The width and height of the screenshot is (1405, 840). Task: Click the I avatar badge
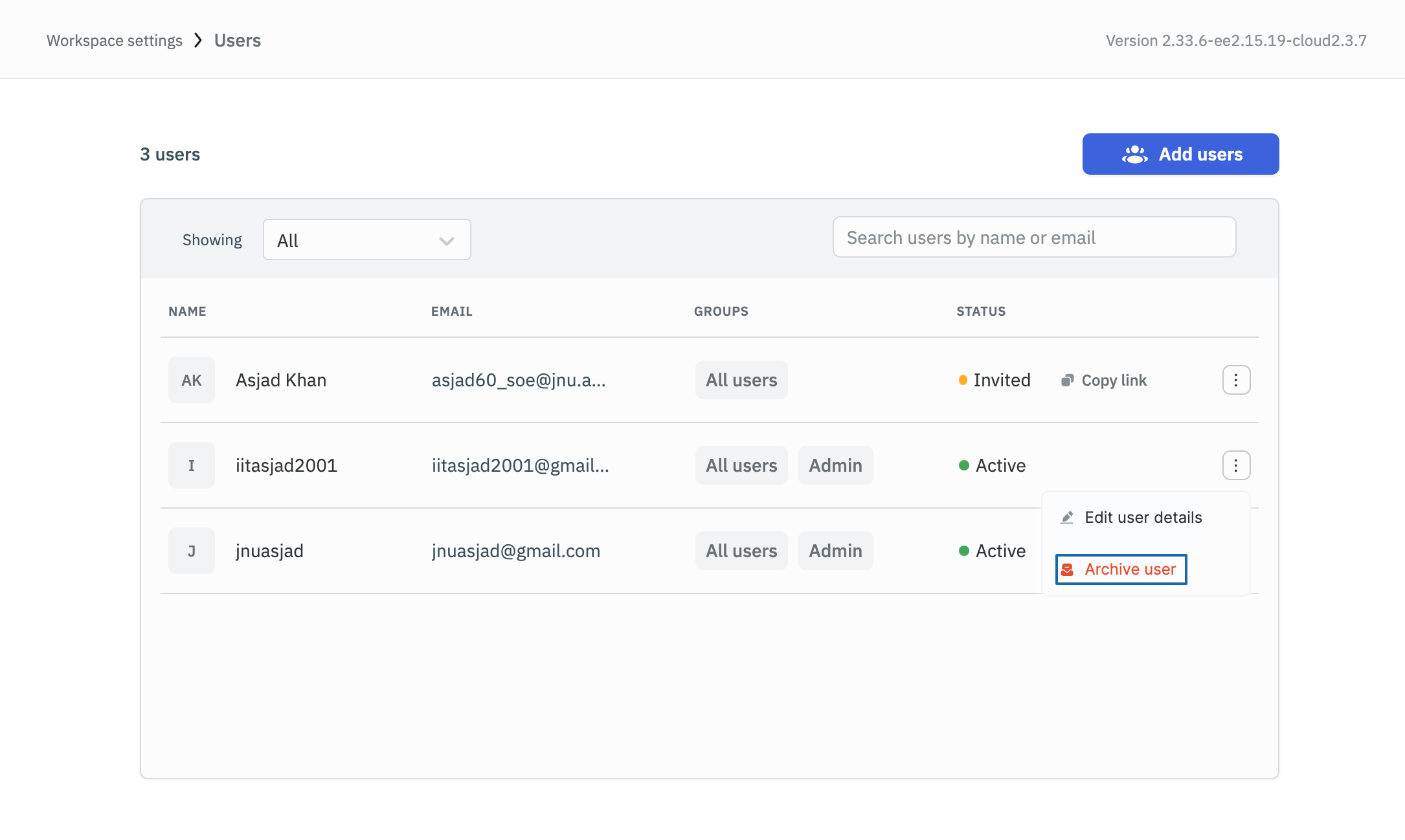tap(191, 465)
